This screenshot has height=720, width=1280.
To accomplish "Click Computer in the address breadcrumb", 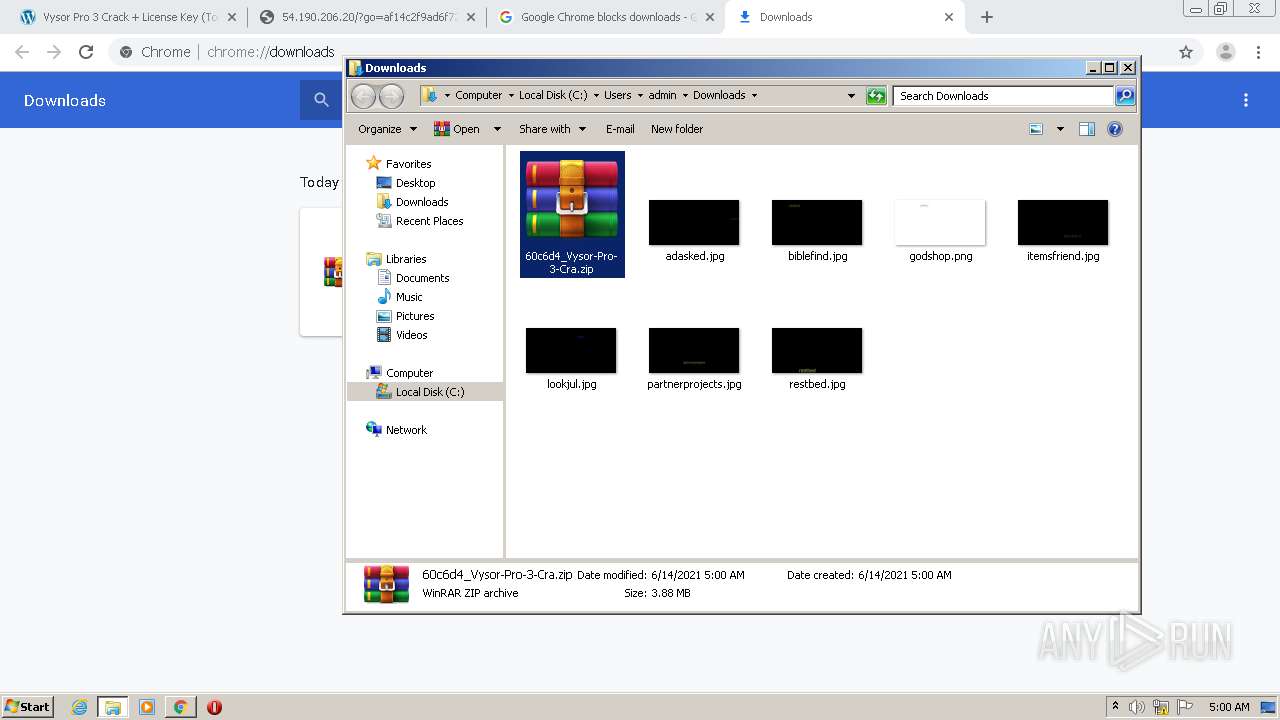I will (478, 96).
